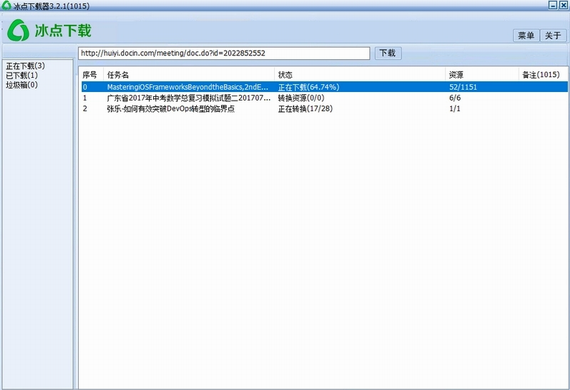Image resolution: width=570 pixels, height=390 pixels.
Task: Sort by the 状态 column header
Action: tap(360, 75)
